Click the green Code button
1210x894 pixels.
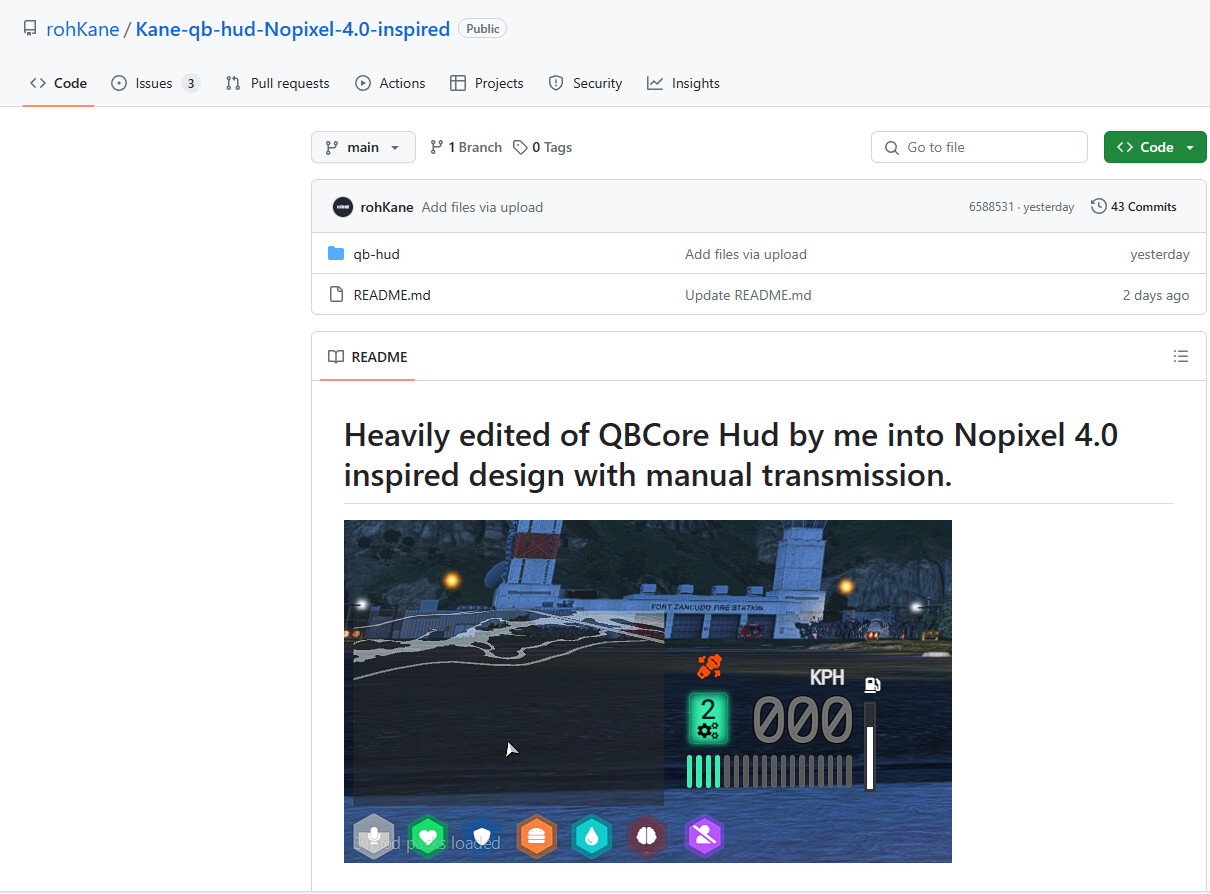(1155, 147)
